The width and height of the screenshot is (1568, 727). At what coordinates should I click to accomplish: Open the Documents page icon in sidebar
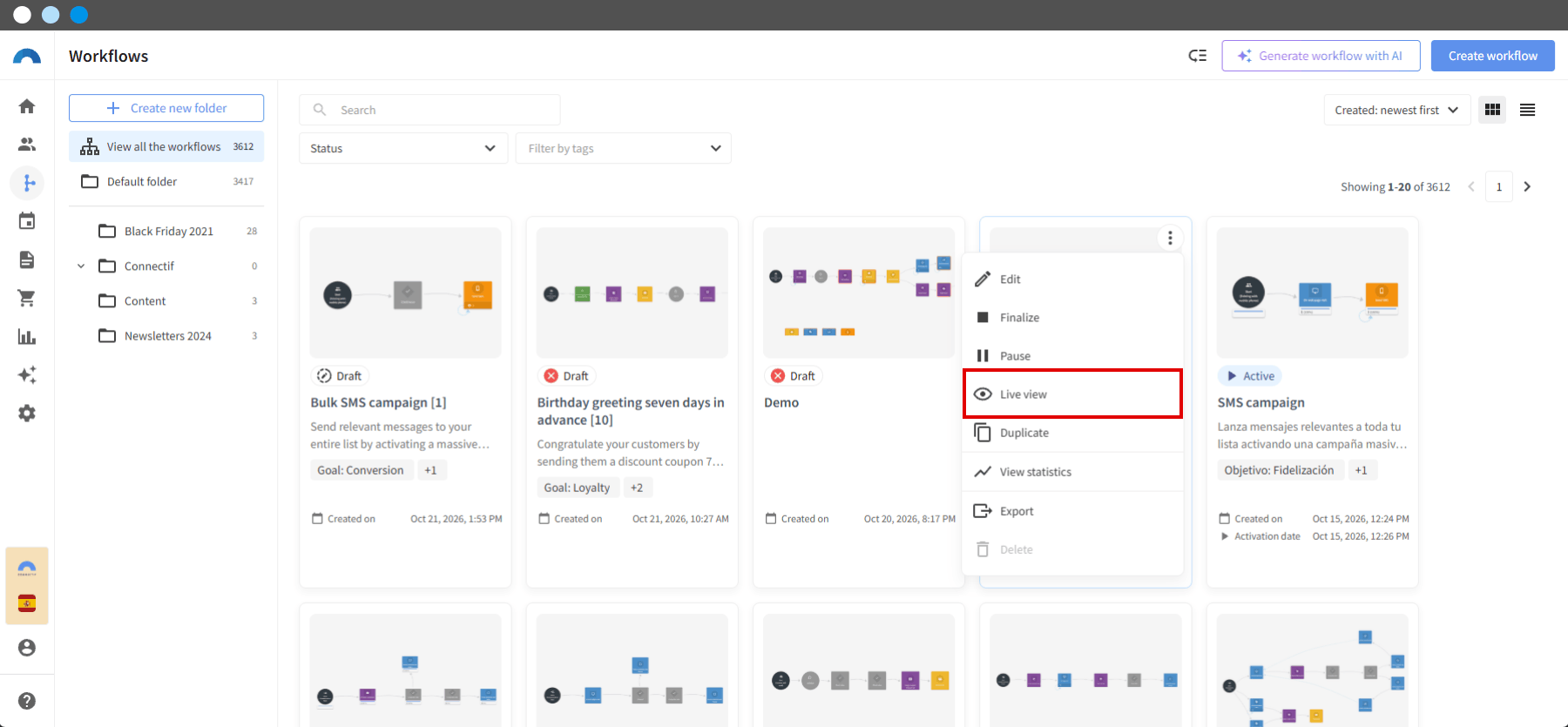(27, 259)
